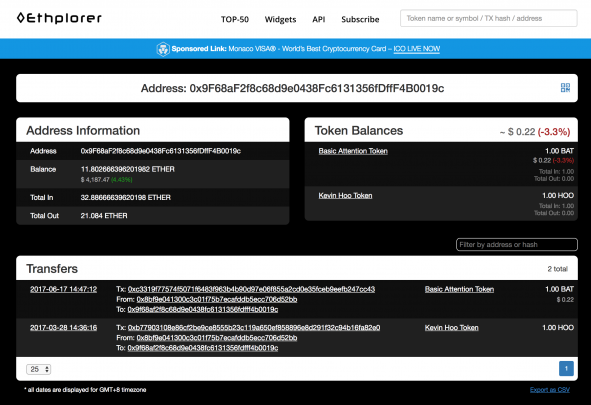Open the TOP-50 menu item

pyautogui.click(x=234, y=19)
